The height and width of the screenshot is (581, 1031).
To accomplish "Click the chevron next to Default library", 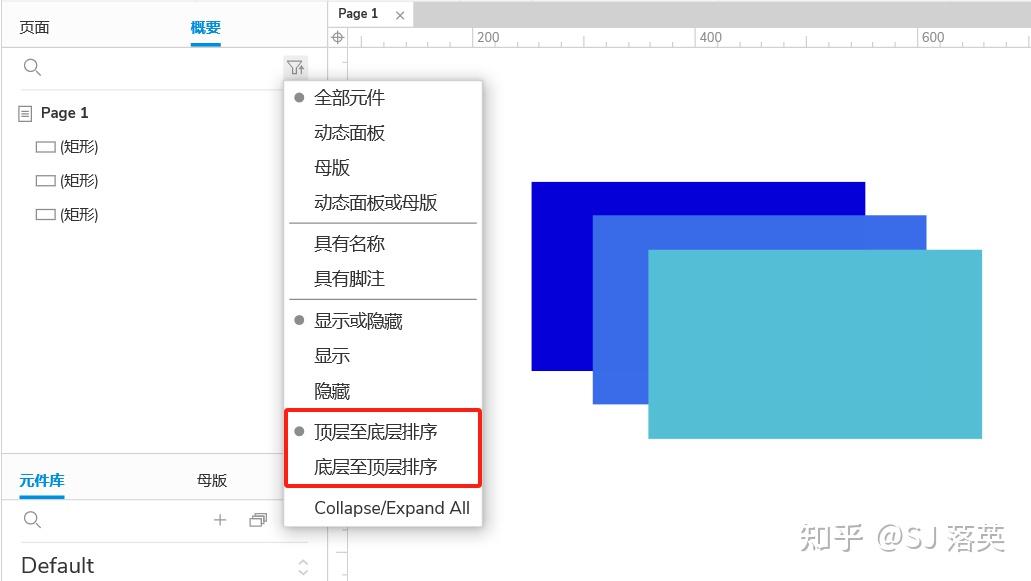I will pyautogui.click(x=302, y=565).
